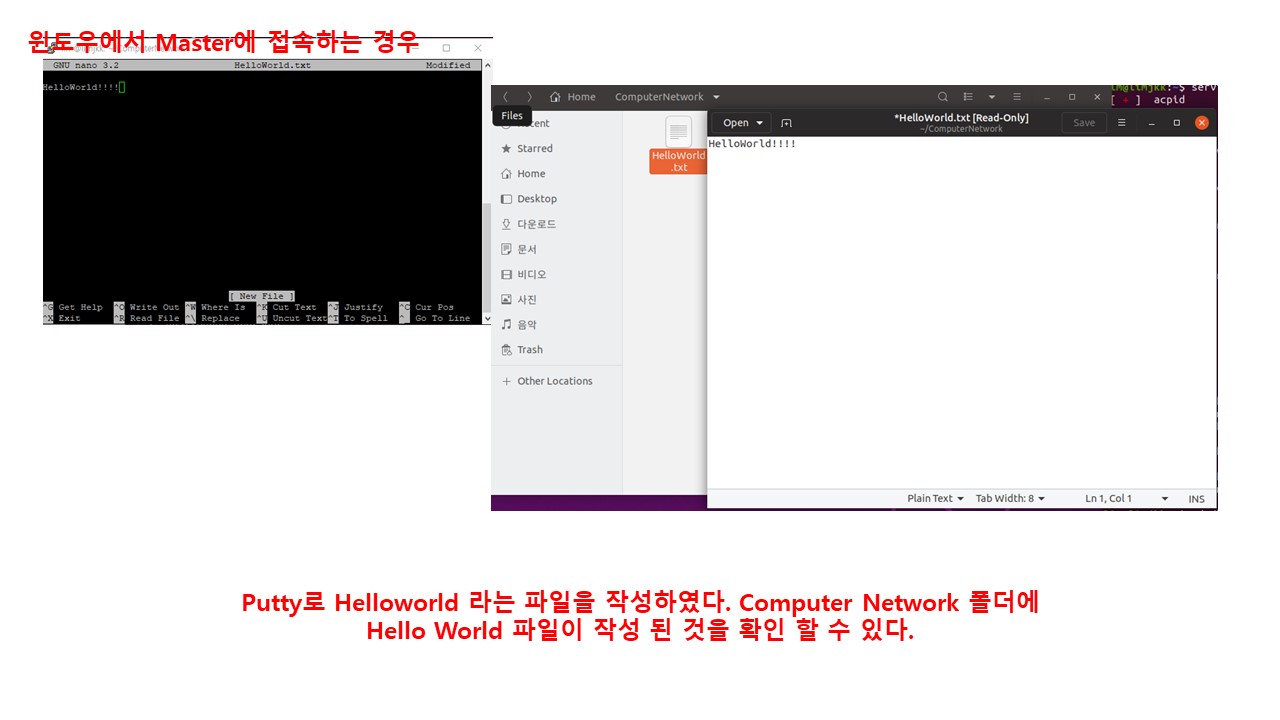The image size is (1280, 720).
Task: Click the *HelloWorld.txt [Read-Only] editor title
Action: [961, 118]
